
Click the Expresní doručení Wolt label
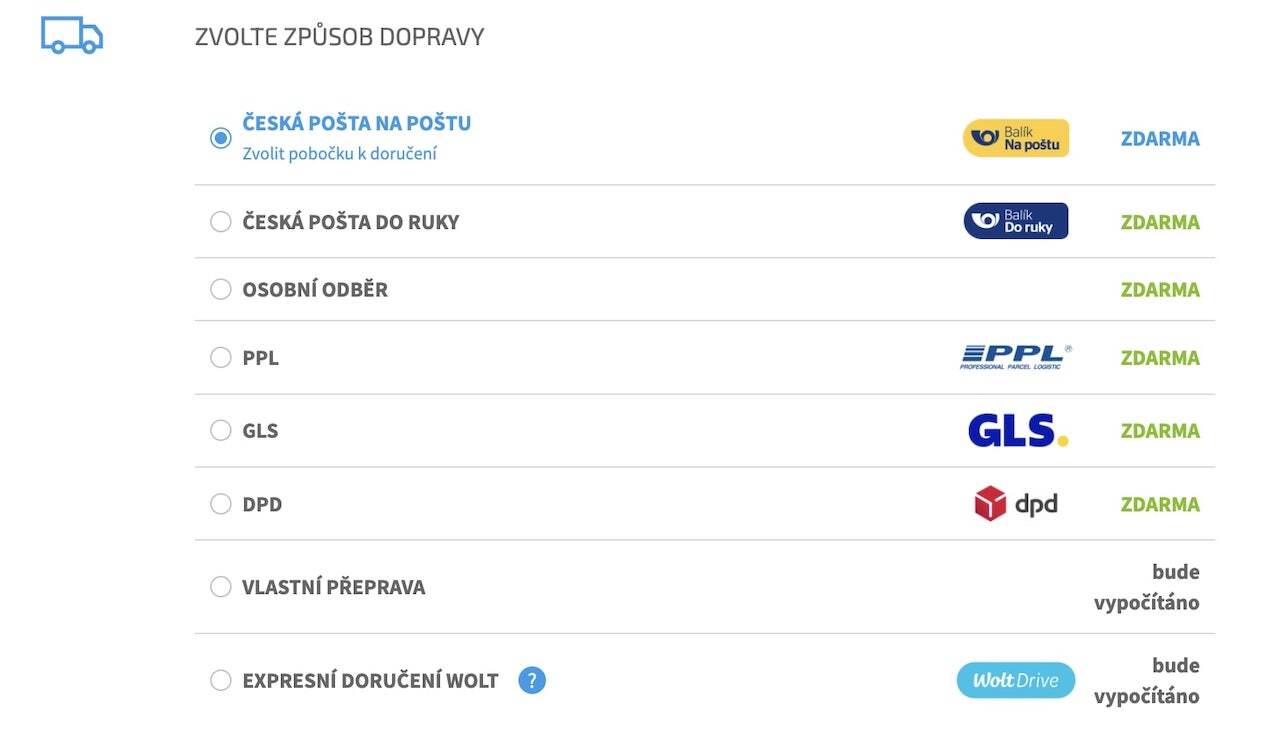pyautogui.click(x=370, y=681)
